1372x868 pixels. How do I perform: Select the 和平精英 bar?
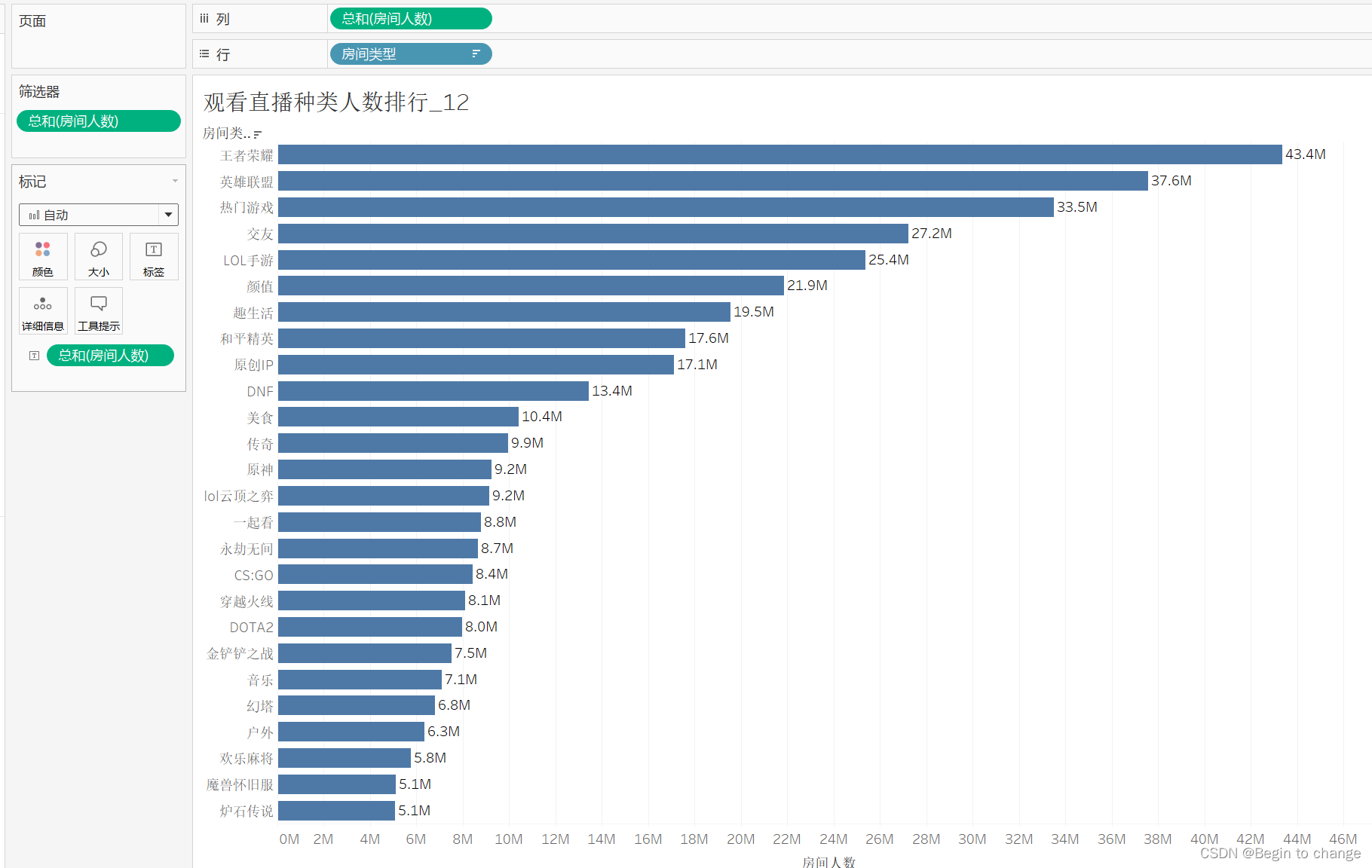click(x=482, y=338)
